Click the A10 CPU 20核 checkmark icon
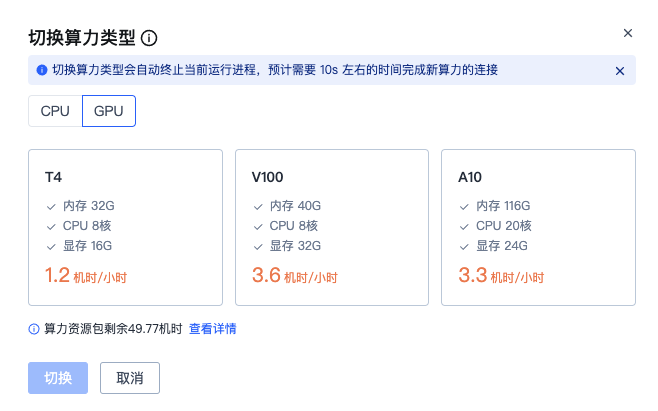Viewport: 658px width, 411px height. click(464, 226)
